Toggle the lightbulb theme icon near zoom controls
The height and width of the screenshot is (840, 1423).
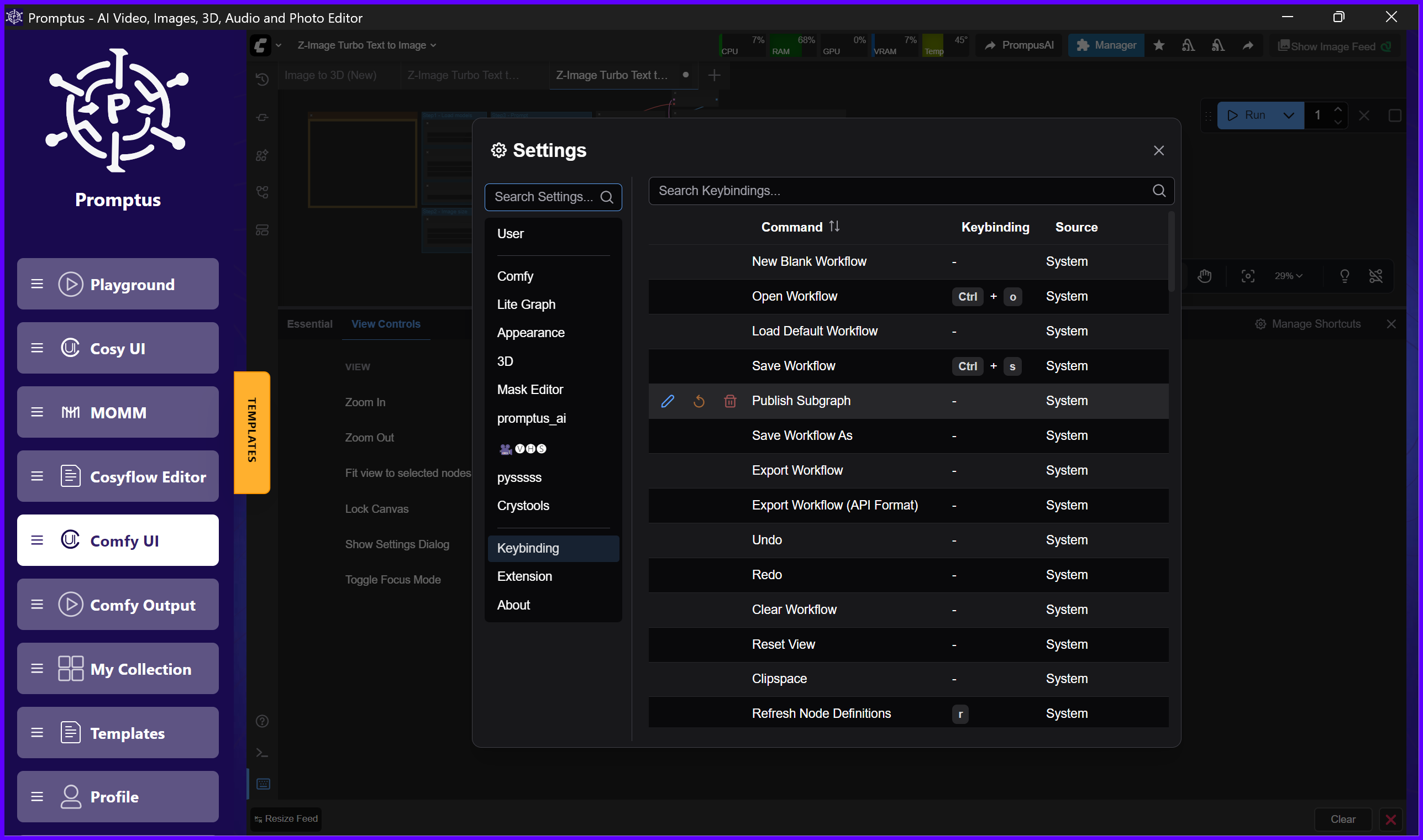tap(1346, 276)
